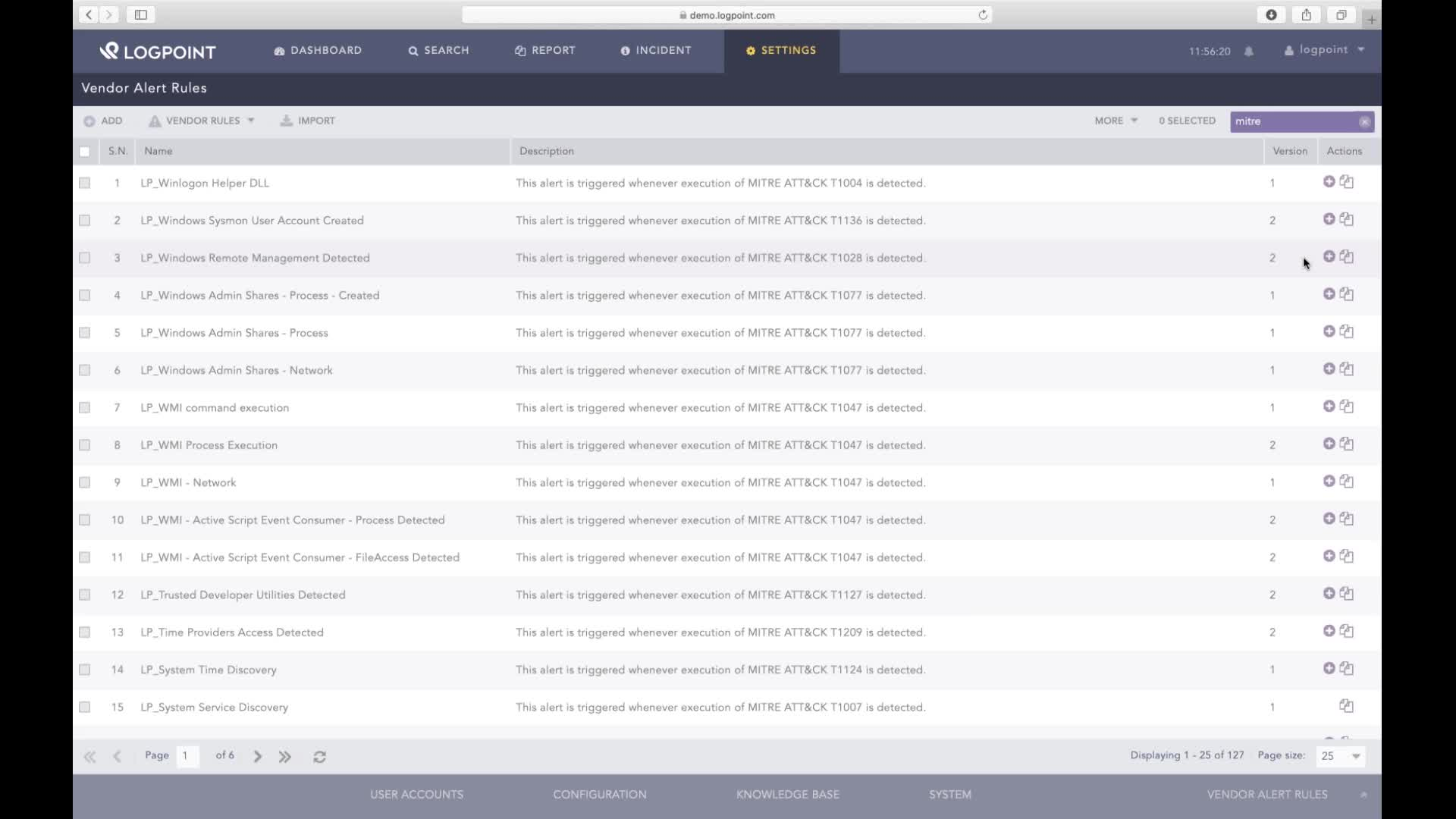This screenshot has height=819, width=1456.
Task: Click the page number input field
Action: pos(187,756)
